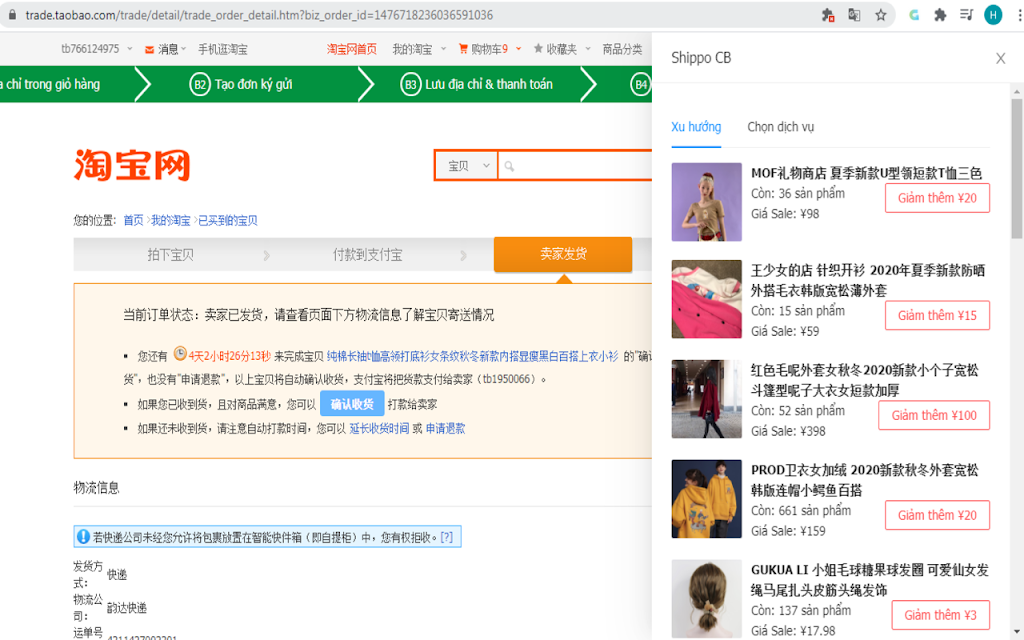This screenshot has height=640, width=1024.
Task: Expand the 收藏夹 dropdown arrow
Action: click(x=588, y=48)
